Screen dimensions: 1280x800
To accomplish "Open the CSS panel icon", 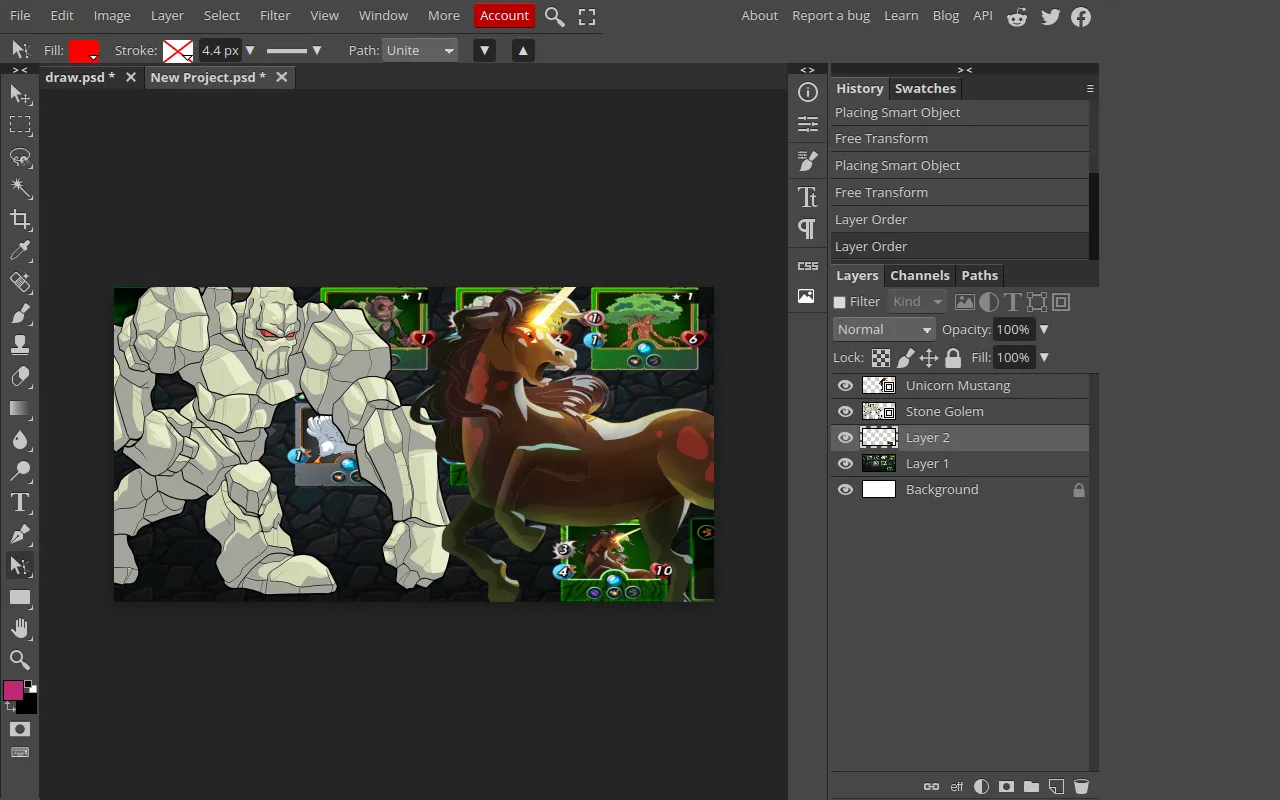I will click(807, 266).
